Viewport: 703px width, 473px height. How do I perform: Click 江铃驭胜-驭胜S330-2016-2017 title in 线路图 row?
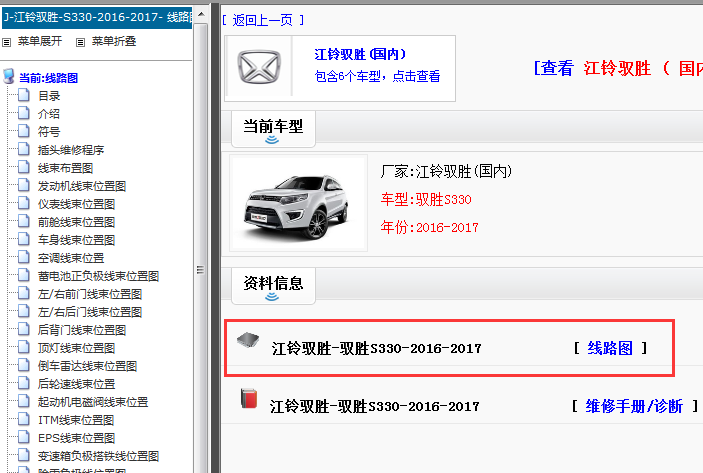coord(377,348)
